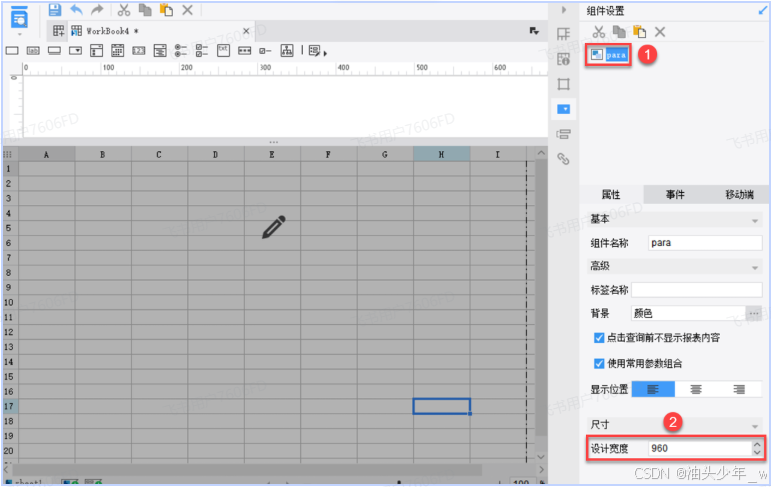Decrease 设计宽度 with the down arrow

[757, 452]
